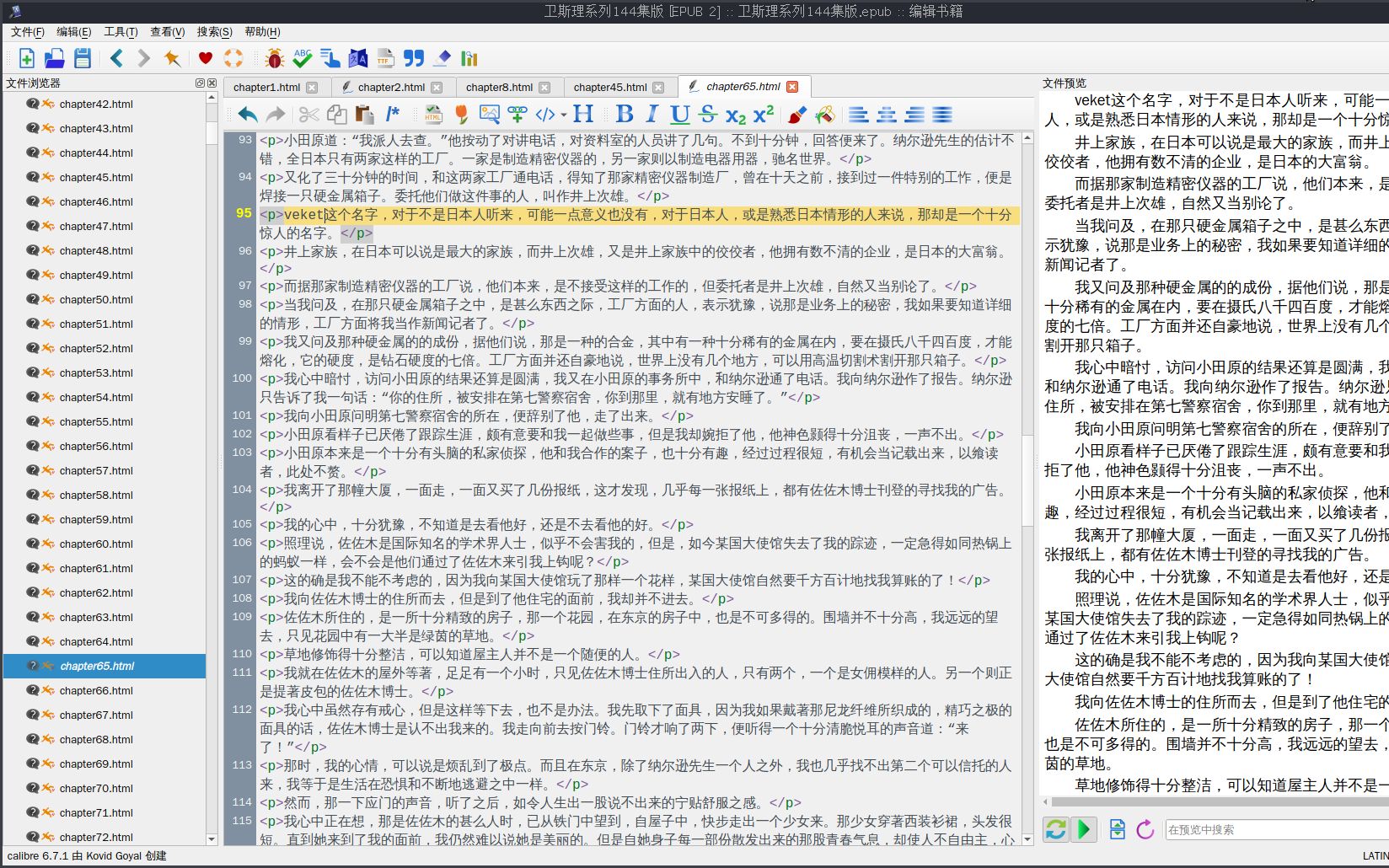Image resolution: width=1389 pixels, height=868 pixels.
Task: Redo the edit in editor toolbar
Action: 276,114
